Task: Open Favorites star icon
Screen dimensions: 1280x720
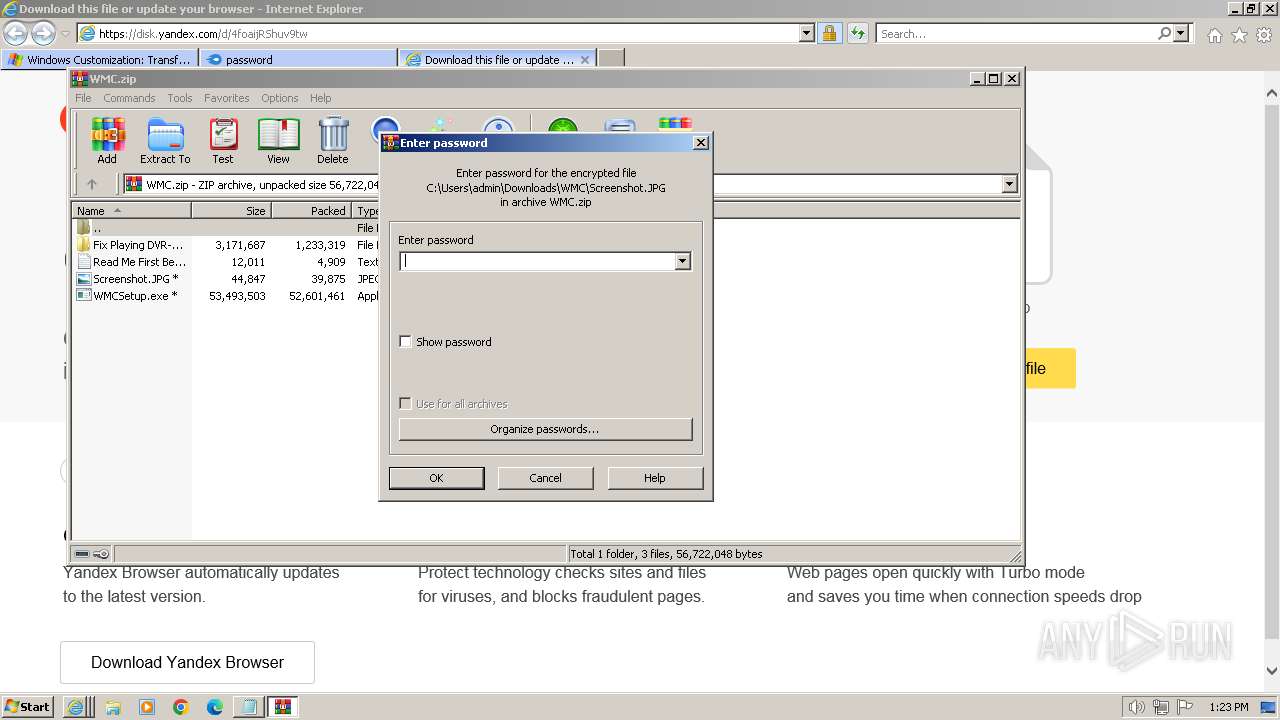Action: (x=1239, y=35)
